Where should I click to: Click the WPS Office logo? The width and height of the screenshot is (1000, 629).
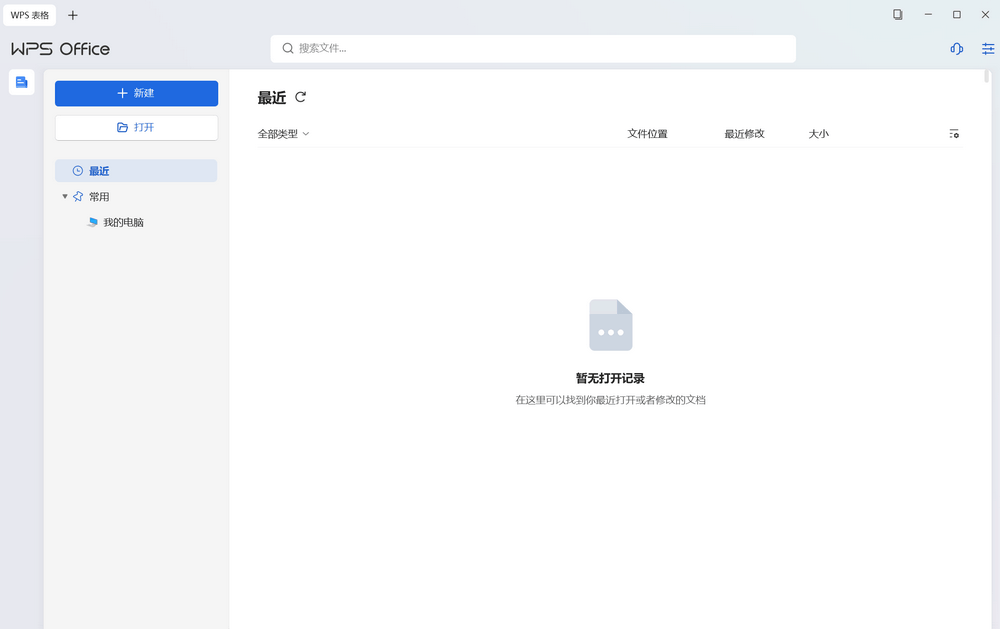(60, 48)
